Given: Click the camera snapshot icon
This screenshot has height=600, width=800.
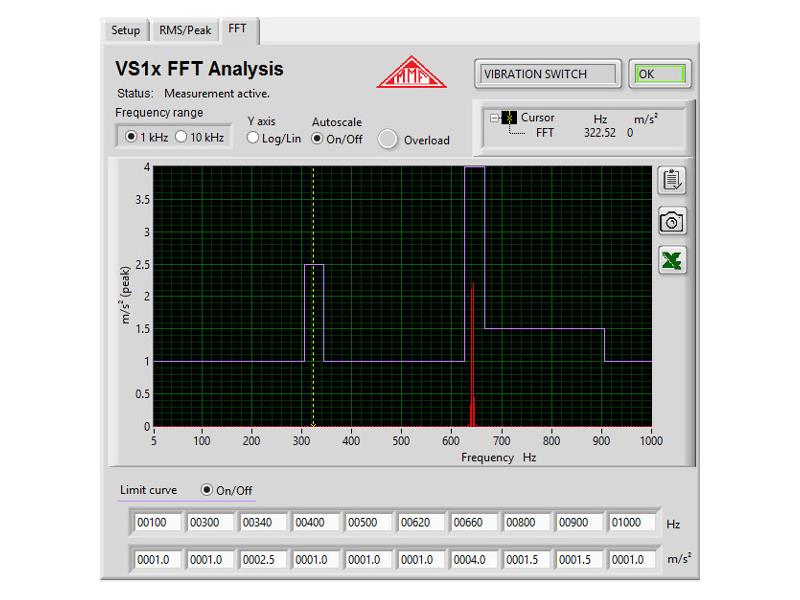Looking at the screenshot, I should click(x=672, y=222).
